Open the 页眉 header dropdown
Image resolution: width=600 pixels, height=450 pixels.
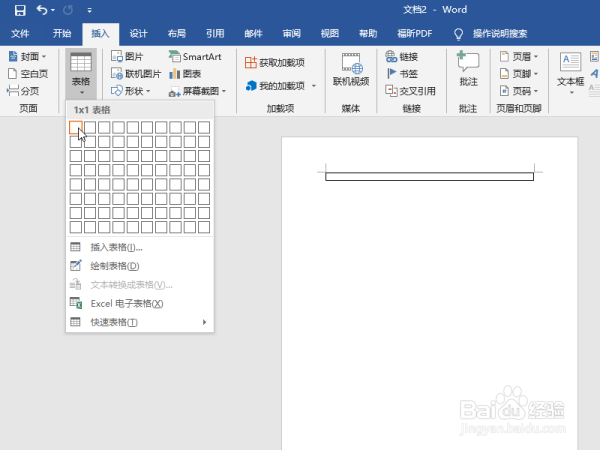[x=519, y=57]
